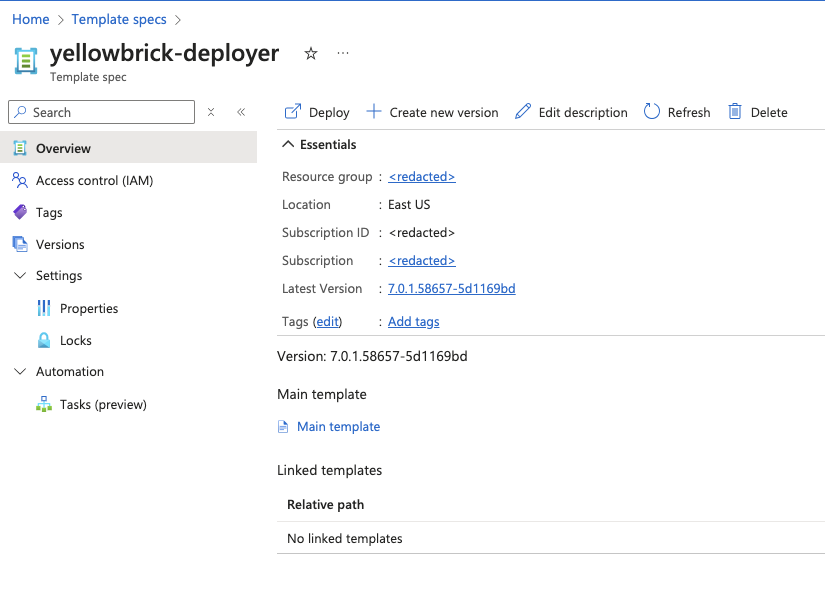Select Locks under Settings
Screen dimensions: 825x606
point(76,341)
